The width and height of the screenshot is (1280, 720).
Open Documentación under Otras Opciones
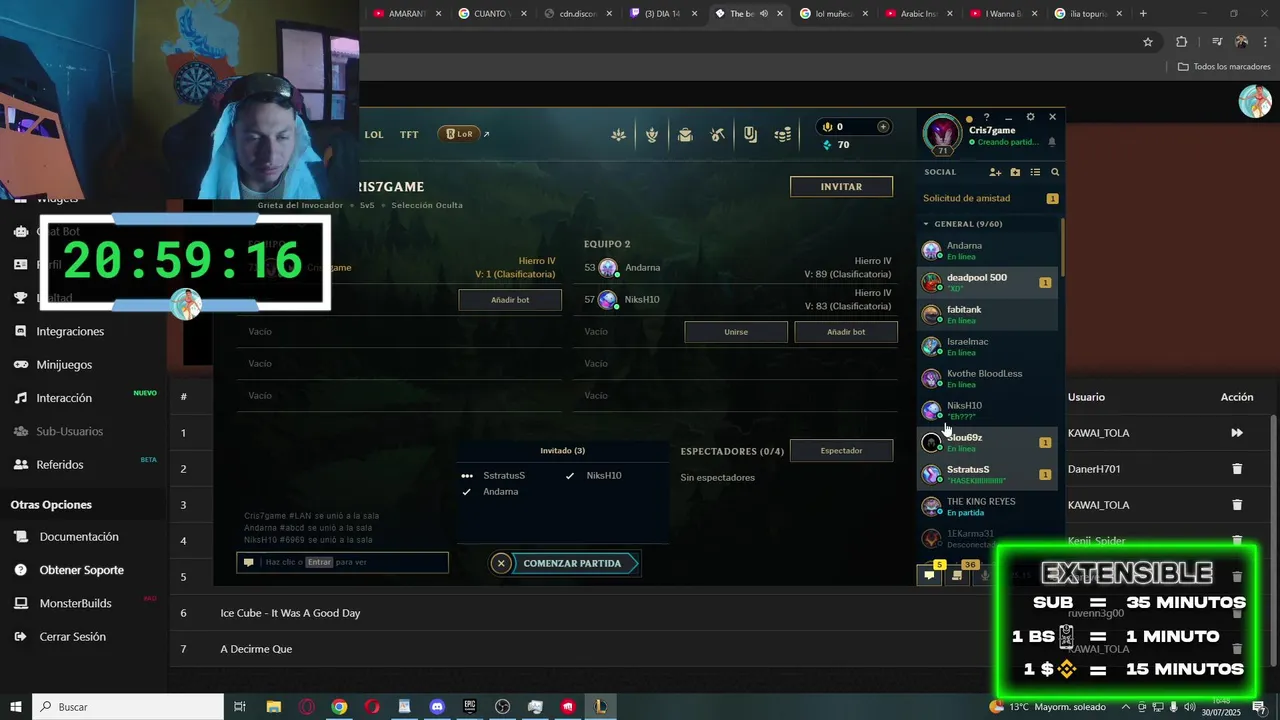coord(79,537)
